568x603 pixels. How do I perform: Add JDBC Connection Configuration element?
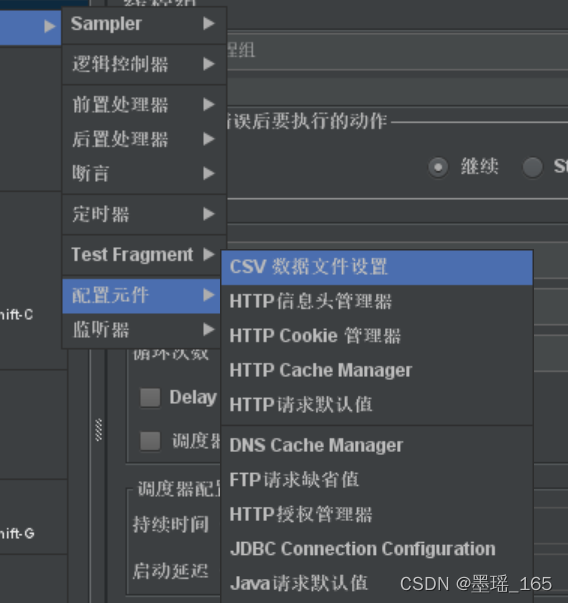(377, 549)
